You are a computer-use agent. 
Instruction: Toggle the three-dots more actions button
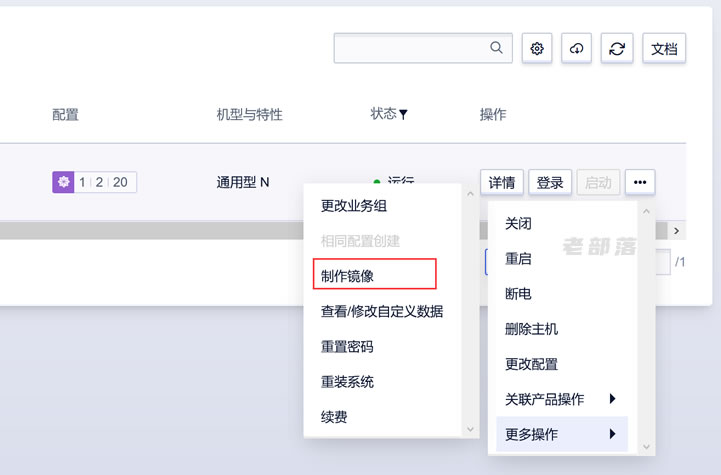[x=640, y=183]
